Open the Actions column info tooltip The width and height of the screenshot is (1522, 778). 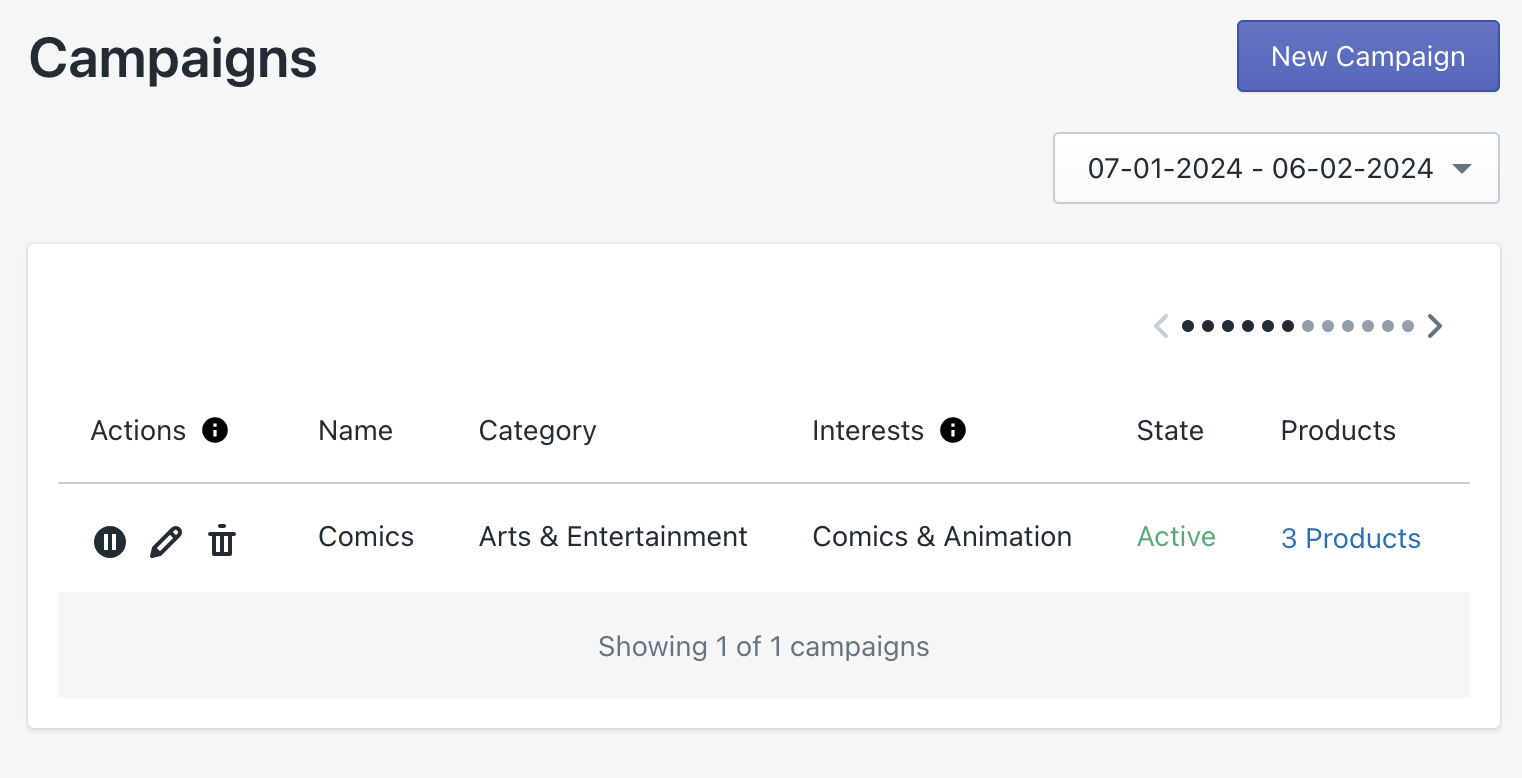pyautogui.click(x=215, y=430)
